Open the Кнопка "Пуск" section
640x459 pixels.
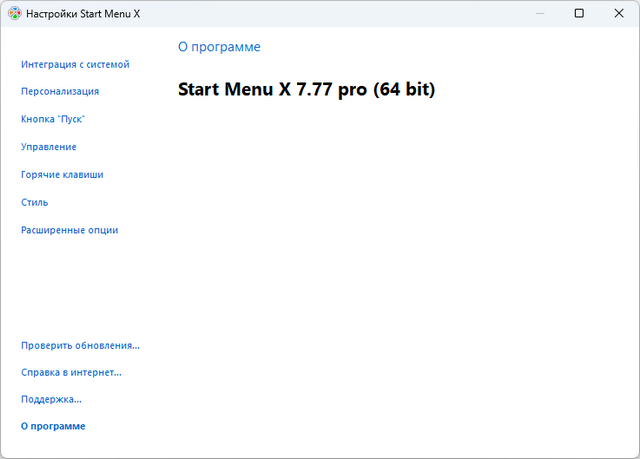pyautogui.click(x=53, y=119)
